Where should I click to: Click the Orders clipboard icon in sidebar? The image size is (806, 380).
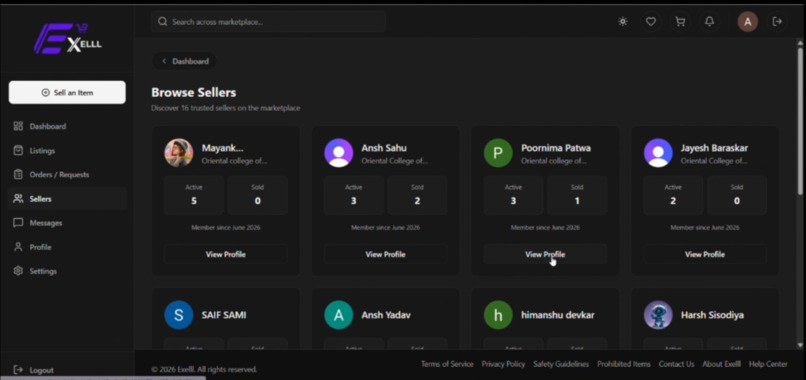[19, 174]
